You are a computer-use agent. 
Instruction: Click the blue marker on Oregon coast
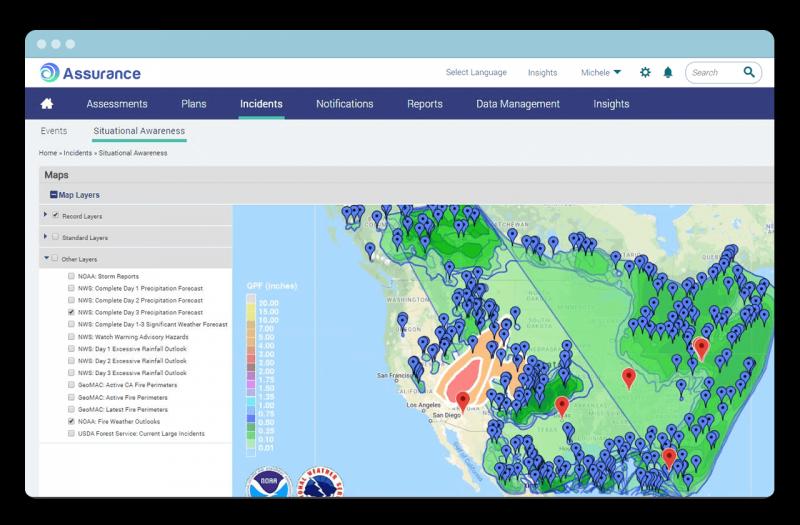tap(403, 321)
